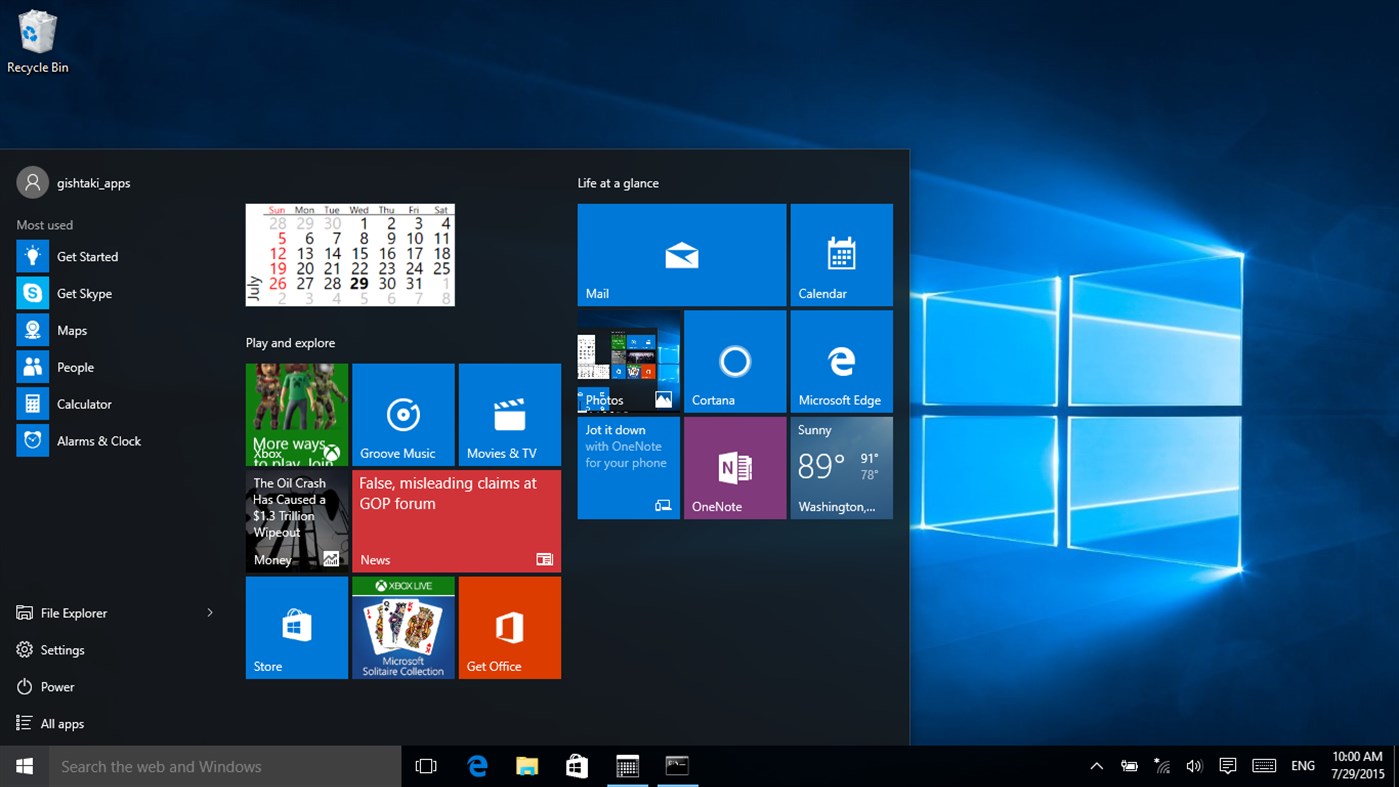Open Alarms & Clock
The image size is (1399, 787).
point(99,440)
